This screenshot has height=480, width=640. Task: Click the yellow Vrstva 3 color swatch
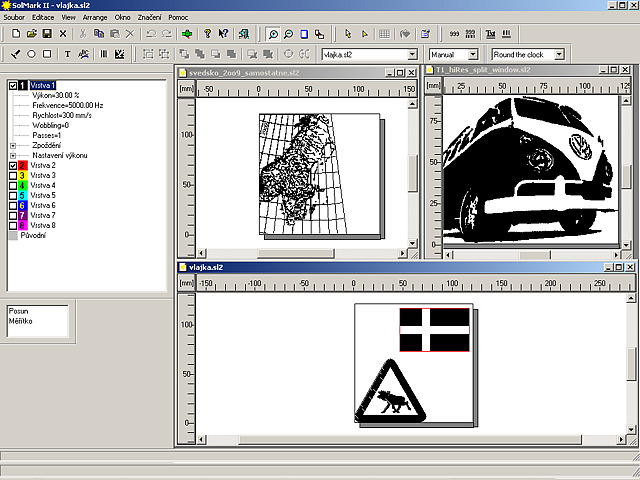point(22,176)
